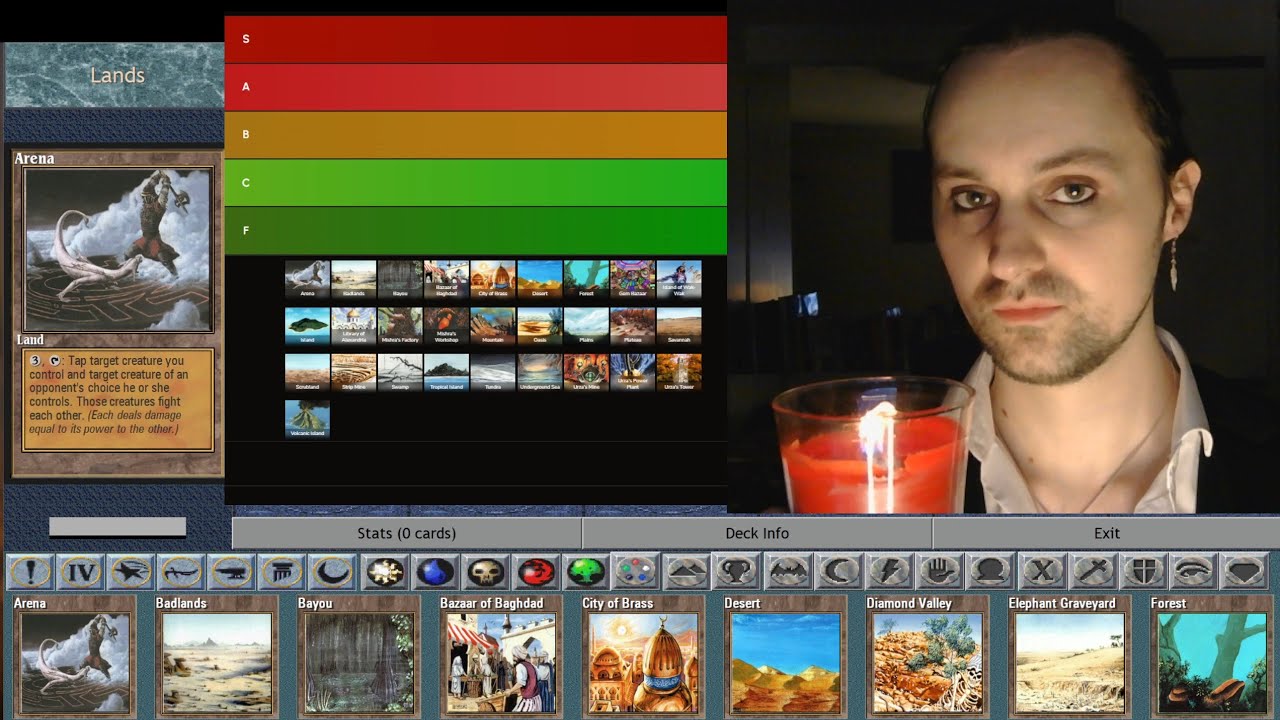
Task: Toggle the crescent moon set filter with gold rim
Action: click(332, 572)
